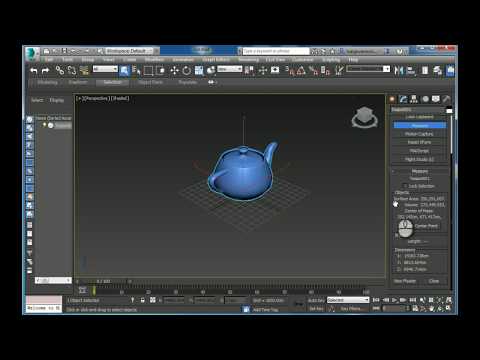Viewport: 480px width, 360px height.
Task: Open the scene explorer bottom dropdown
Action: pyautogui.click(x=53, y=280)
